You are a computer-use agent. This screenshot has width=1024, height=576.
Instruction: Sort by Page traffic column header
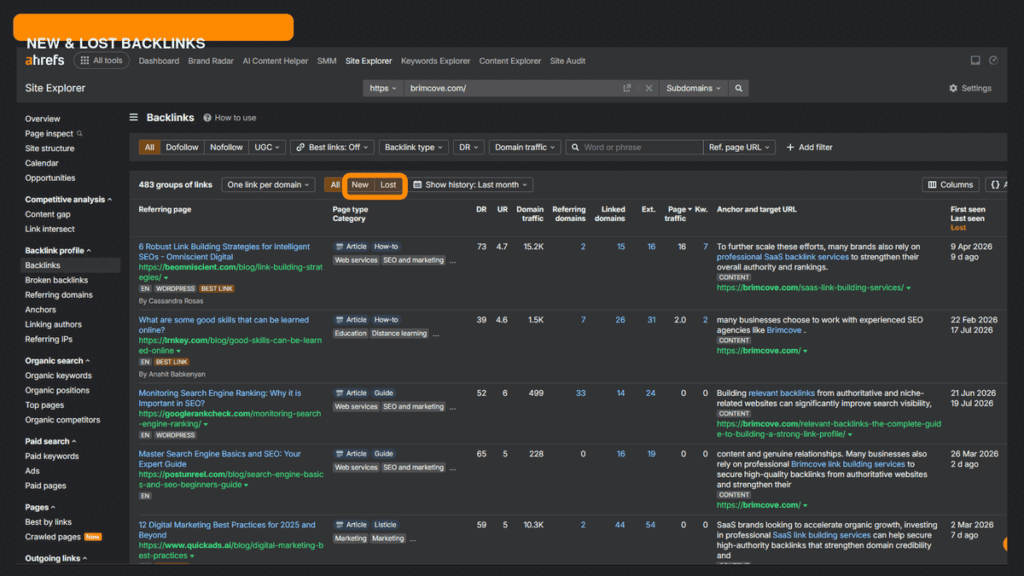coord(677,214)
